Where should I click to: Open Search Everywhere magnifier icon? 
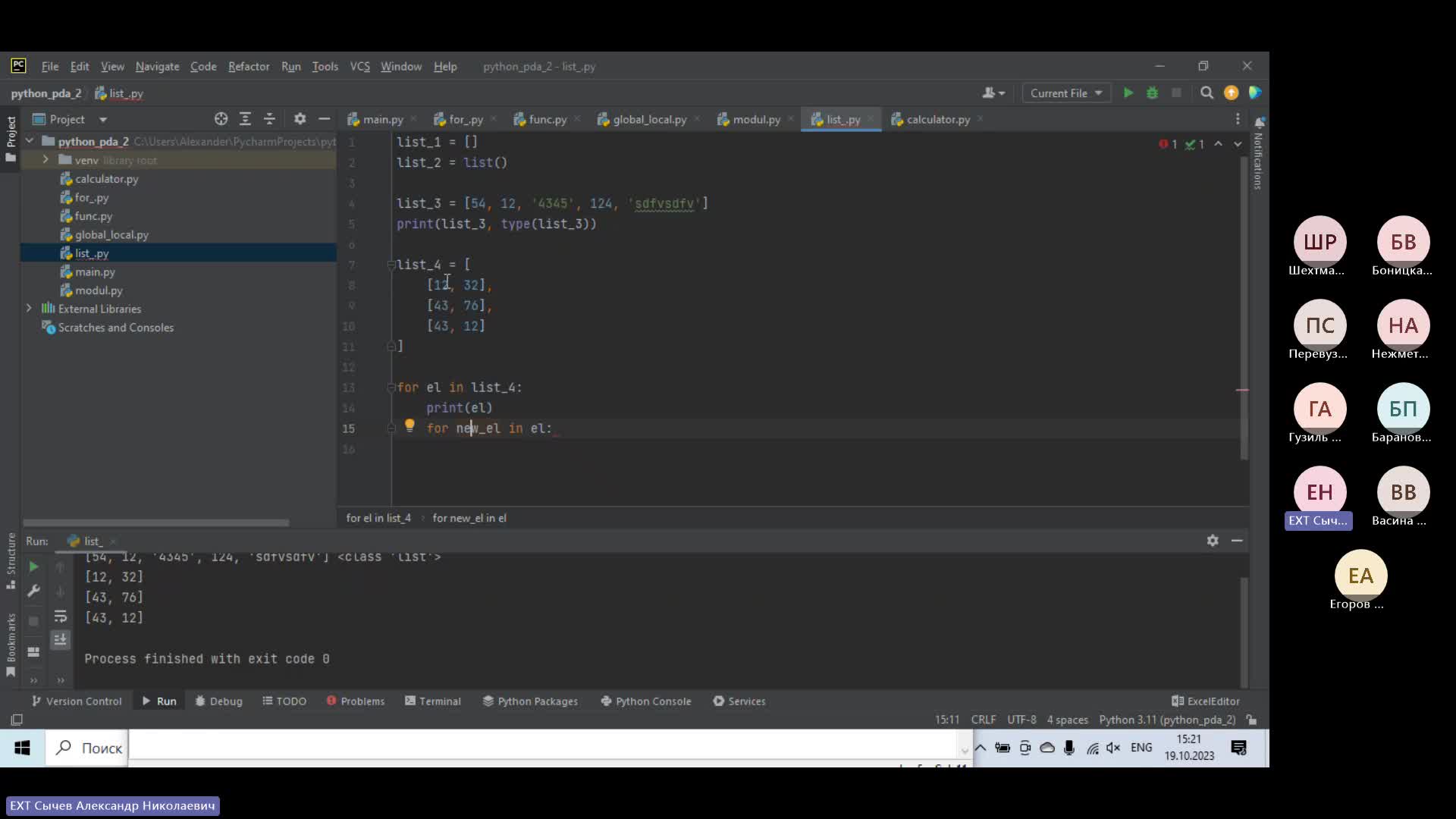pyautogui.click(x=1207, y=93)
